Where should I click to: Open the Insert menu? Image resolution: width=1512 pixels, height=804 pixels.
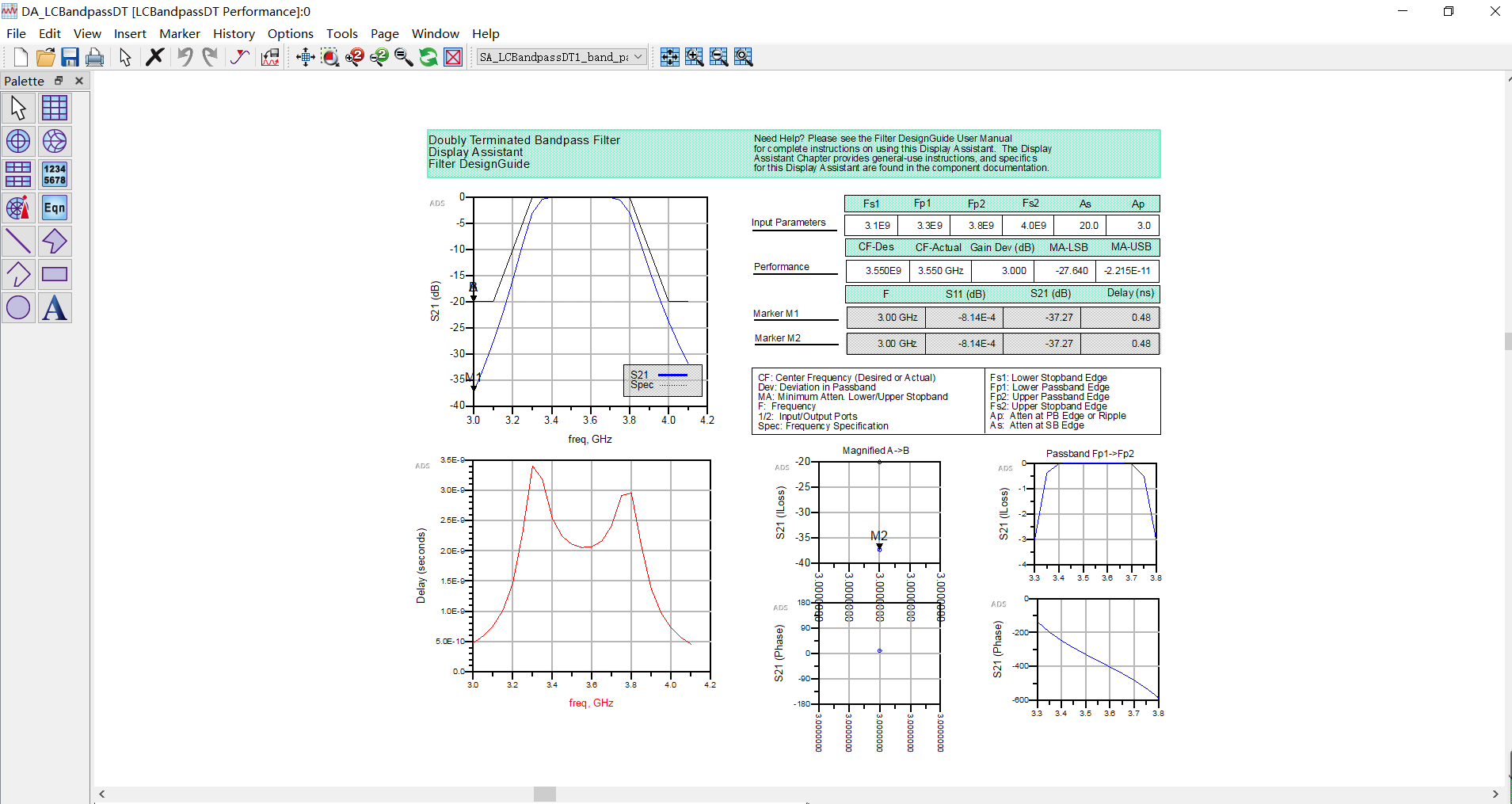click(130, 33)
